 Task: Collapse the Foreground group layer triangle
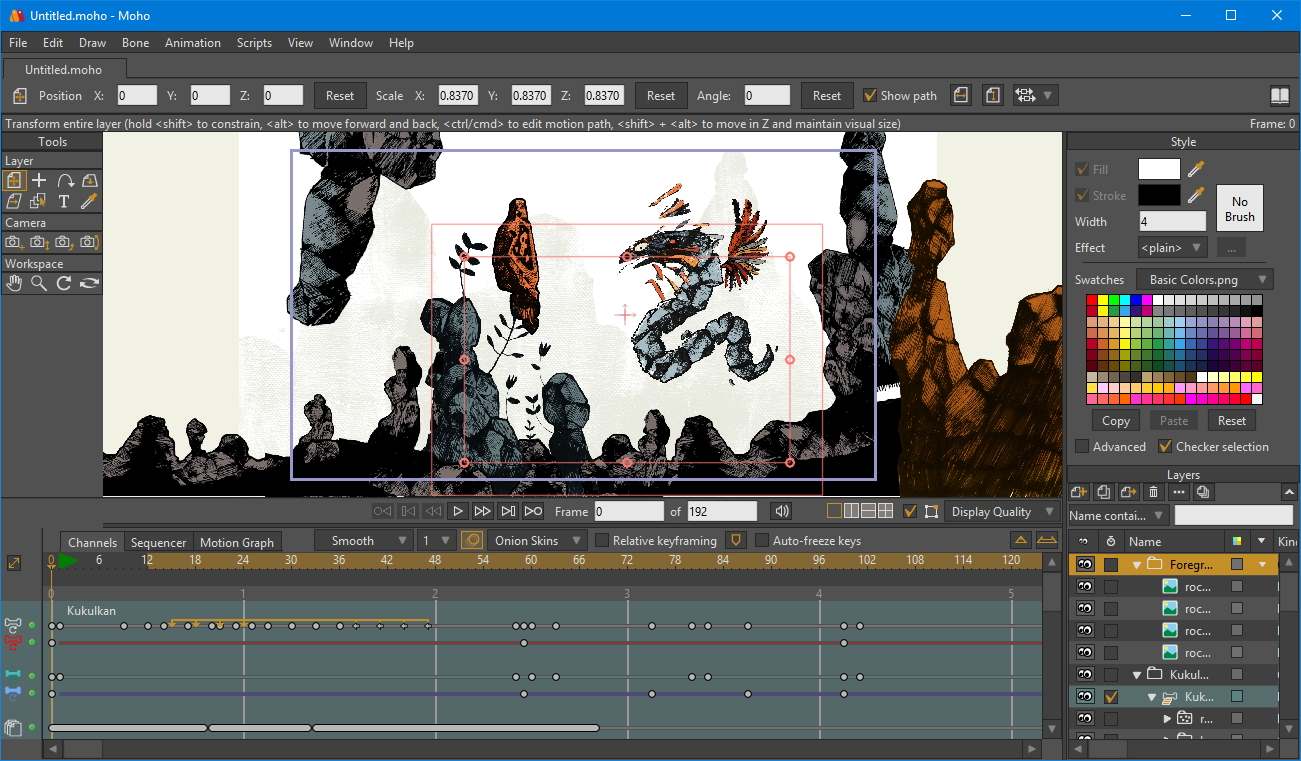coord(1137,565)
